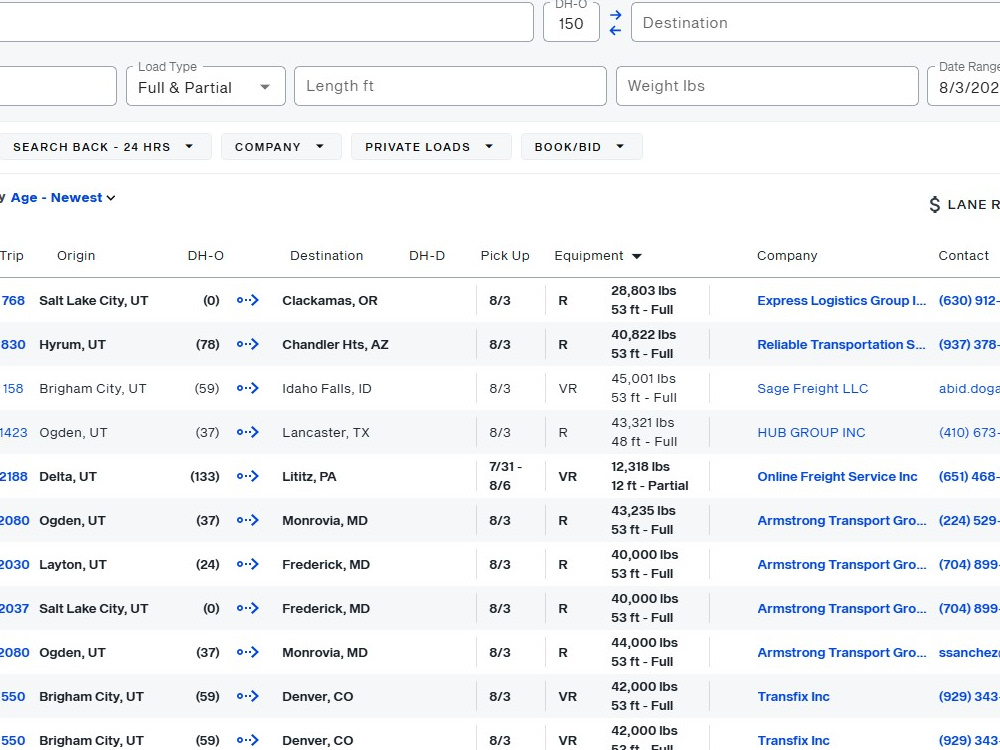
Task: Click trip distance 2030 link
Action: [x=15, y=564]
